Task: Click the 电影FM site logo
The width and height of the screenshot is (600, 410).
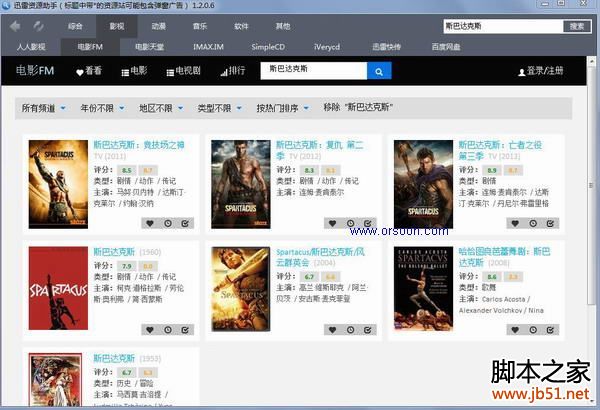Action: point(35,71)
